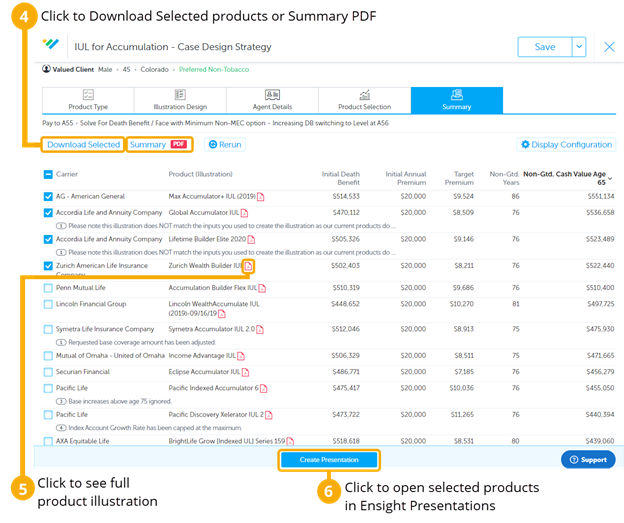Go to the Product Type tab

click(x=88, y=100)
